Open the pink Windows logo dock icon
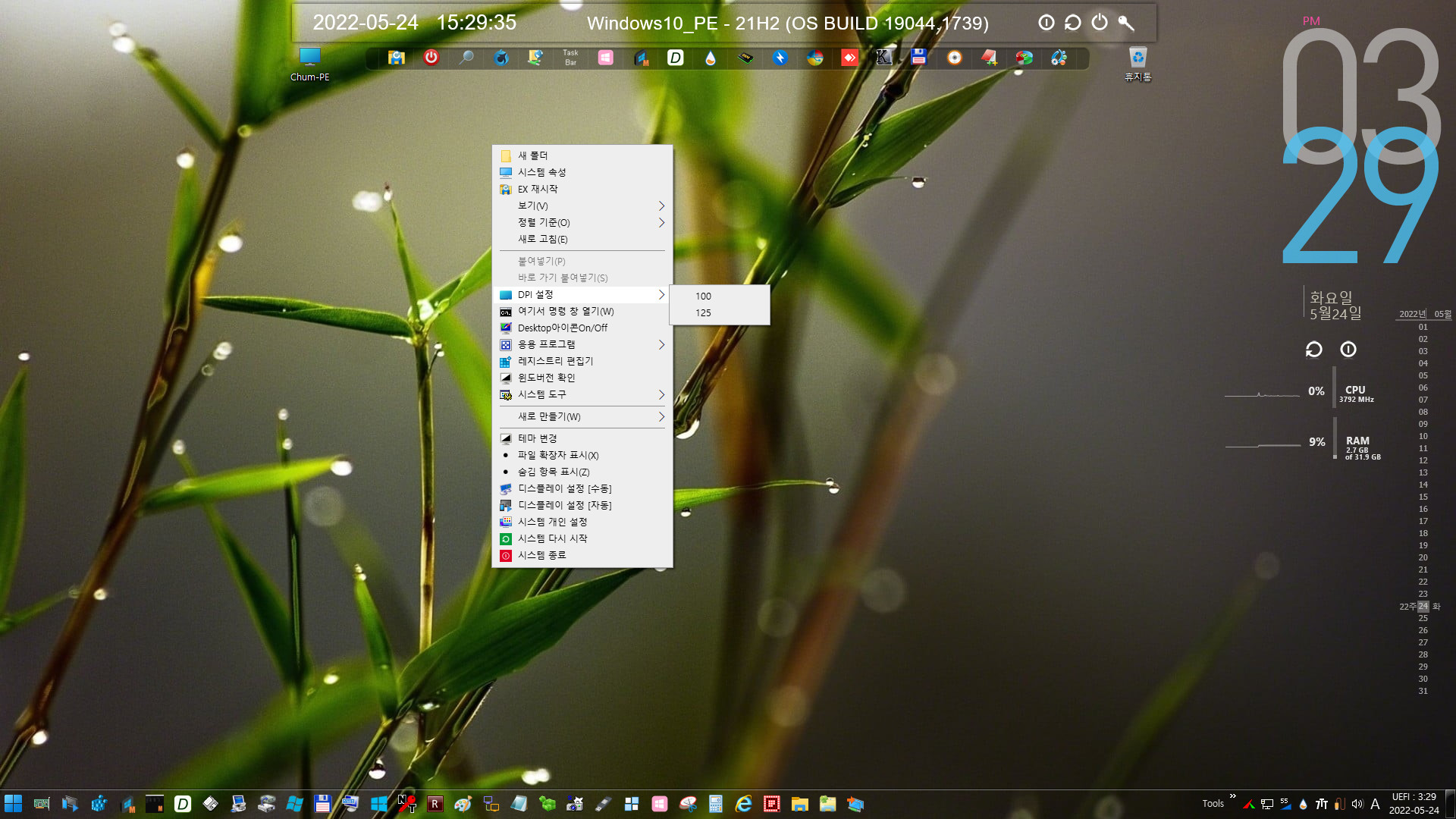This screenshot has width=1456, height=819. click(605, 58)
